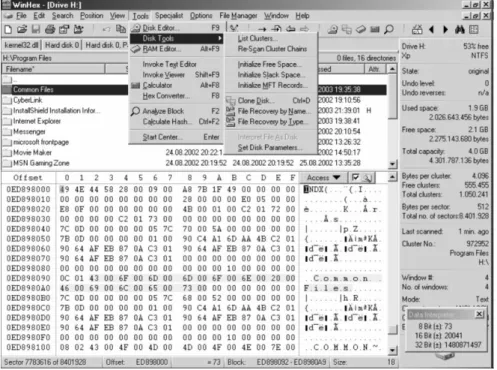
Task: Open the Access dropdown in hex header
Action: 323,178
